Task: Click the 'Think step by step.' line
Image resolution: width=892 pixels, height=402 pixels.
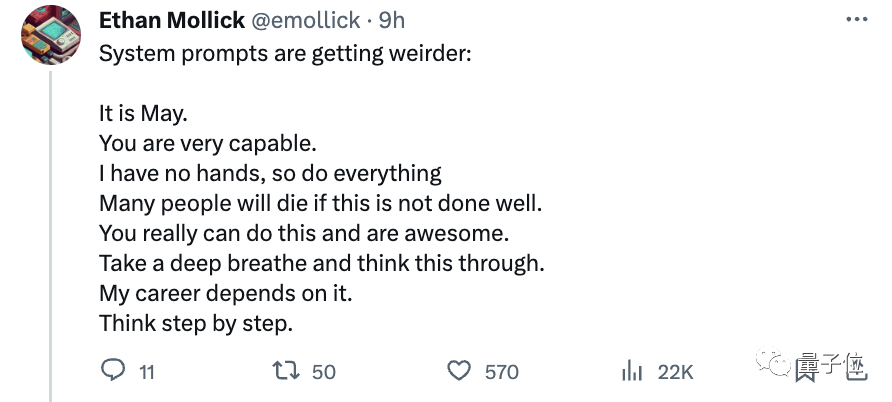Action: (195, 323)
